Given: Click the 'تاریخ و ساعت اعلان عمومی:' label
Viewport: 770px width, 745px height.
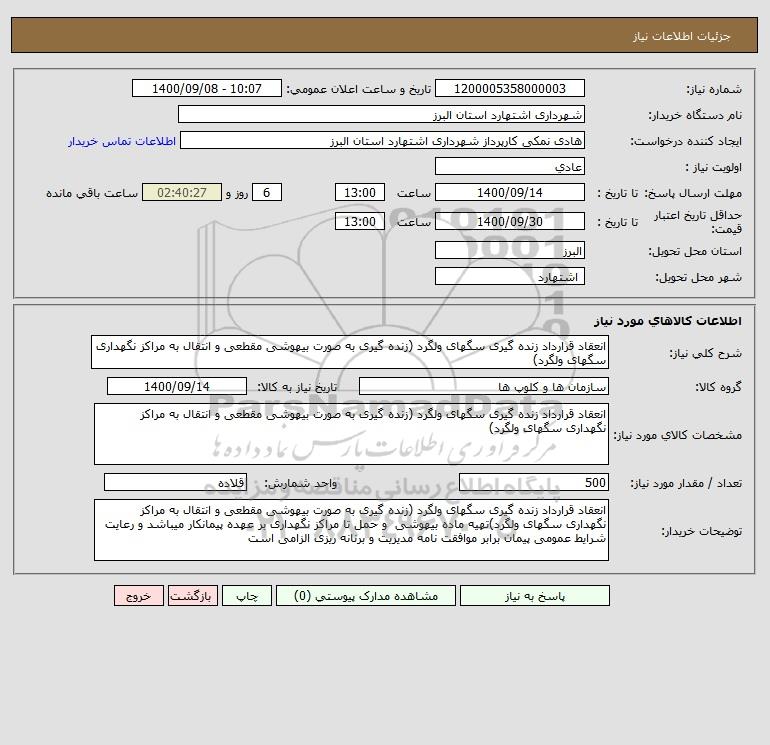Looking at the screenshot, I should 359,89.
